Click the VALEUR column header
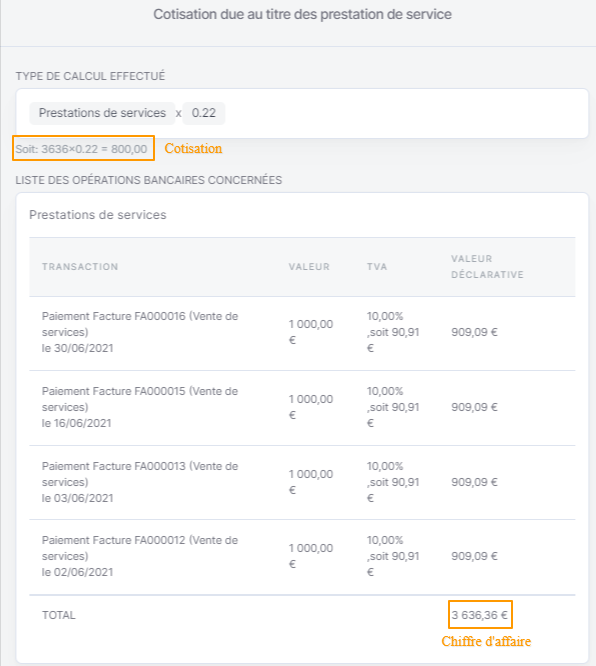The image size is (596, 666). pyautogui.click(x=309, y=267)
